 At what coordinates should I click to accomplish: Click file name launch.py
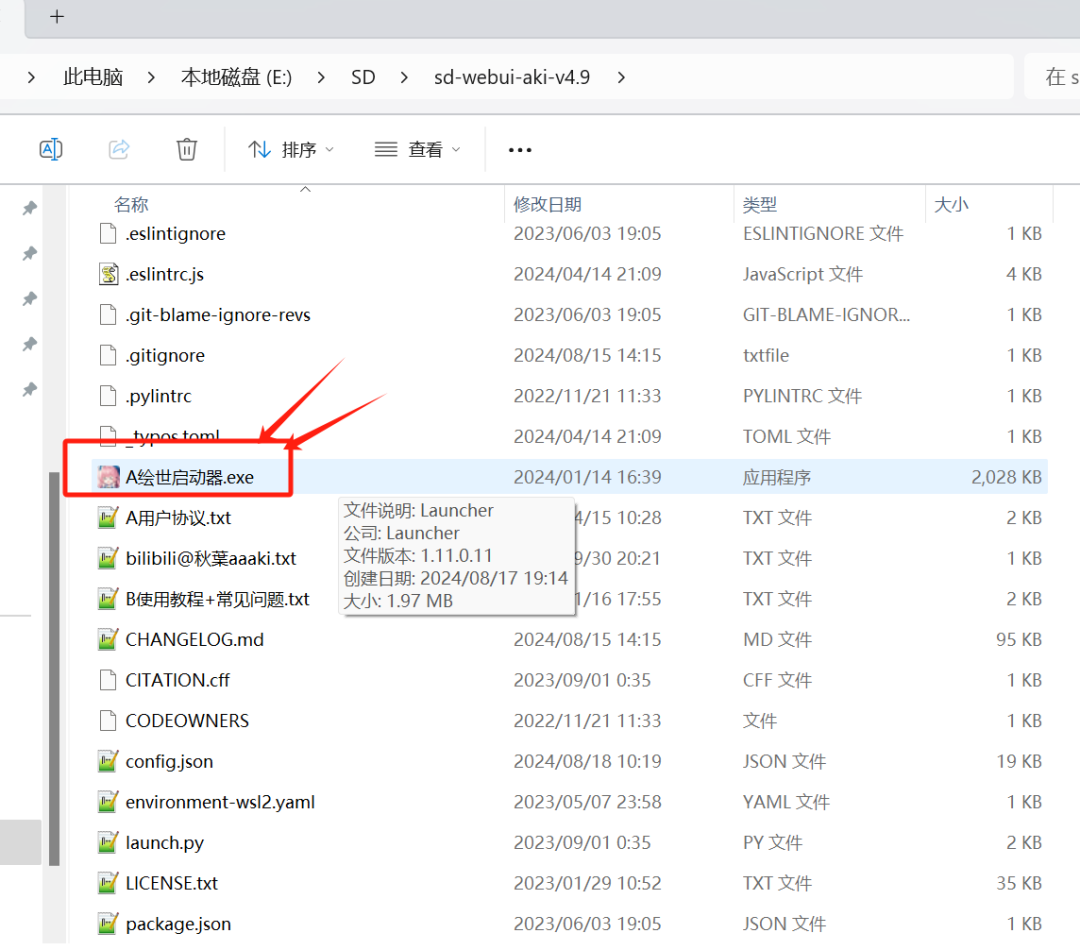165,843
